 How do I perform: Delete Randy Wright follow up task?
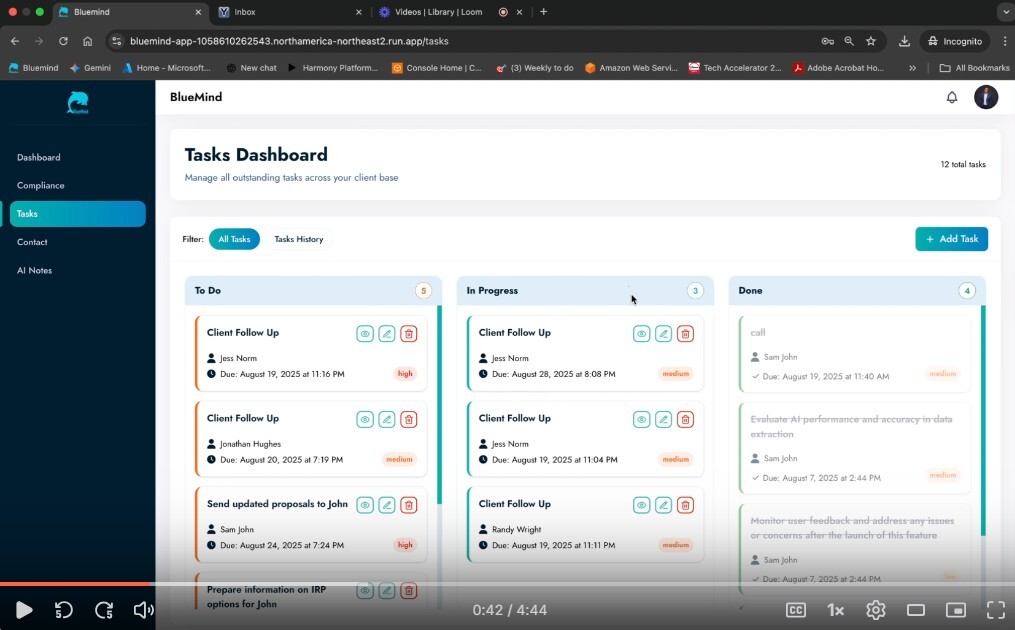tap(685, 505)
